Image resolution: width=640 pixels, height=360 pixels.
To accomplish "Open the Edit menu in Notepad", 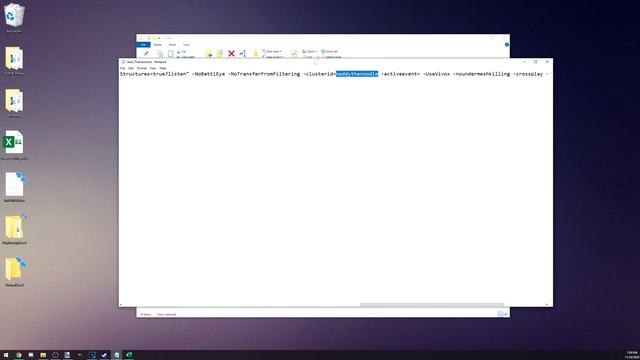I will click(131, 68).
